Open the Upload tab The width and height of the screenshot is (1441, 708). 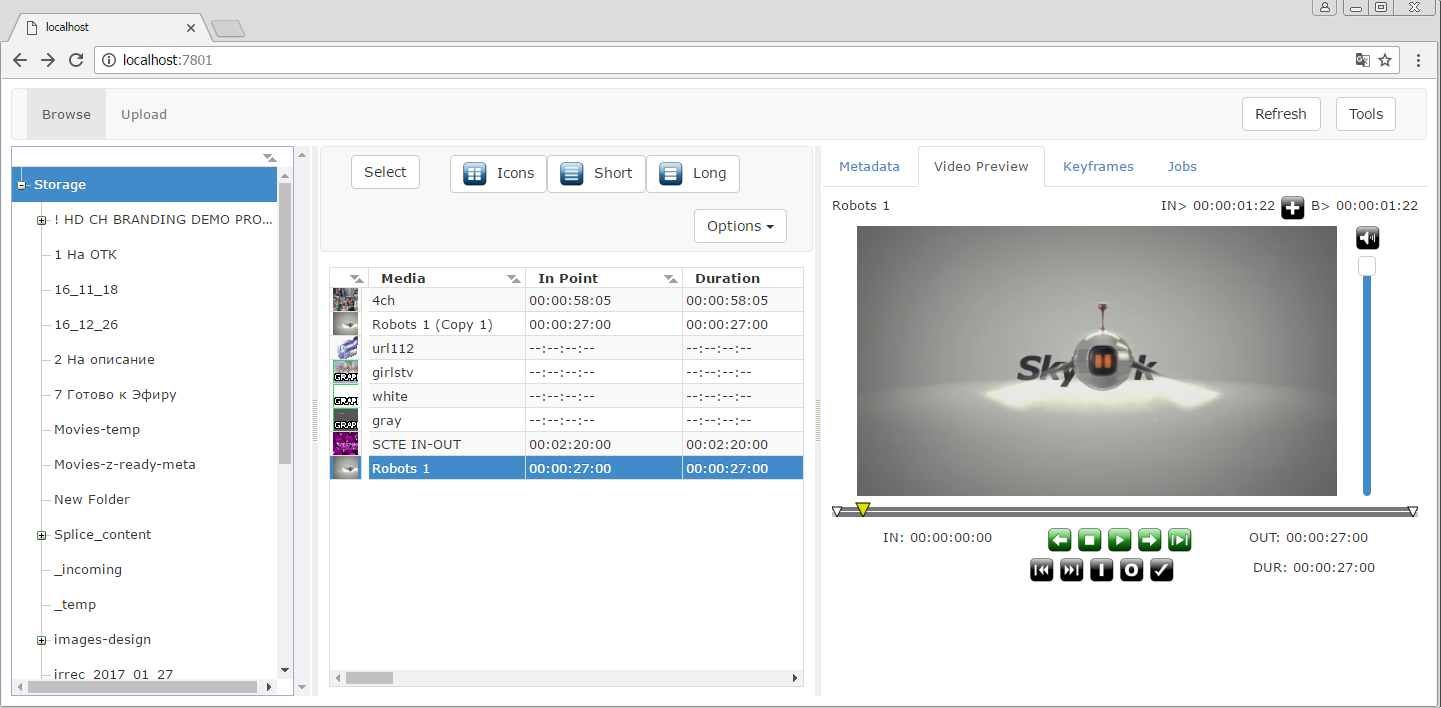(144, 114)
